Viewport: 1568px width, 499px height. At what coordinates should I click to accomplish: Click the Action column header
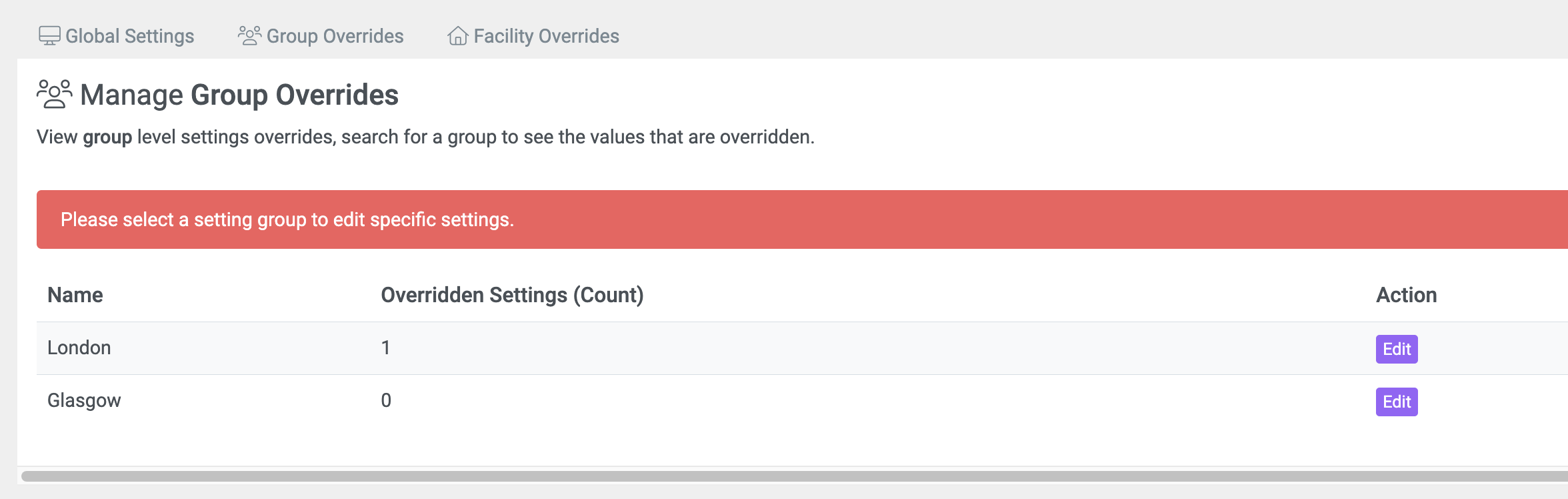click(x=1407, y=295)
